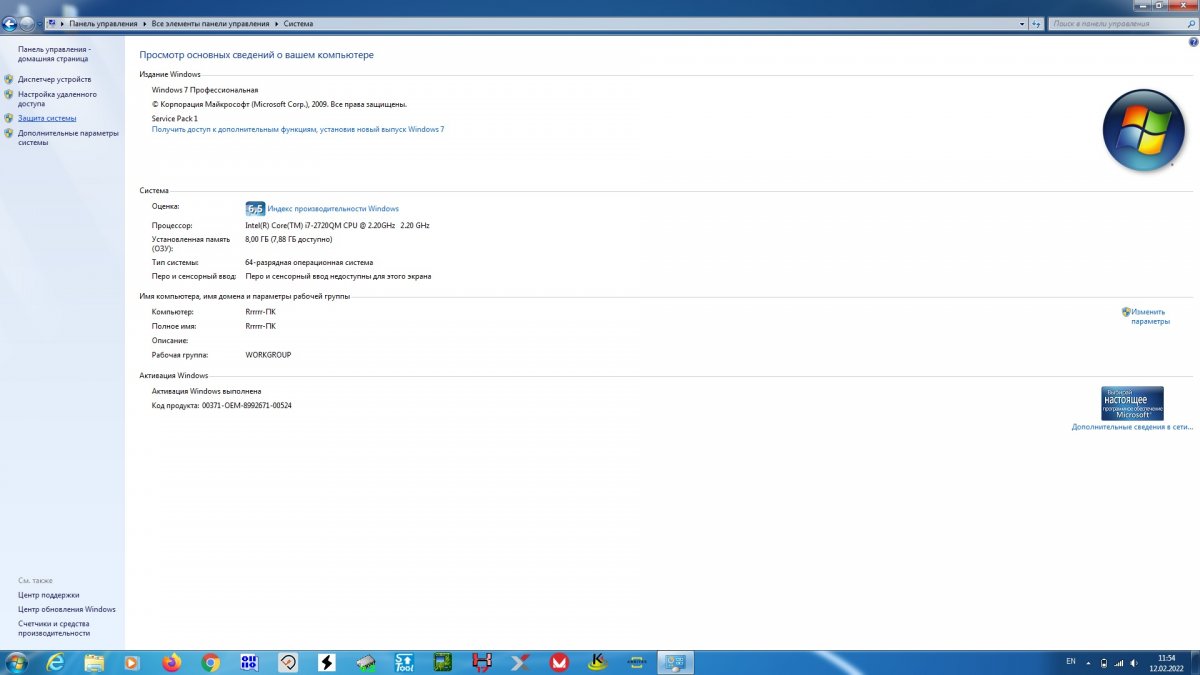
Task: Click the 6,5 performance rating badge
Action: tap(255, 209)
